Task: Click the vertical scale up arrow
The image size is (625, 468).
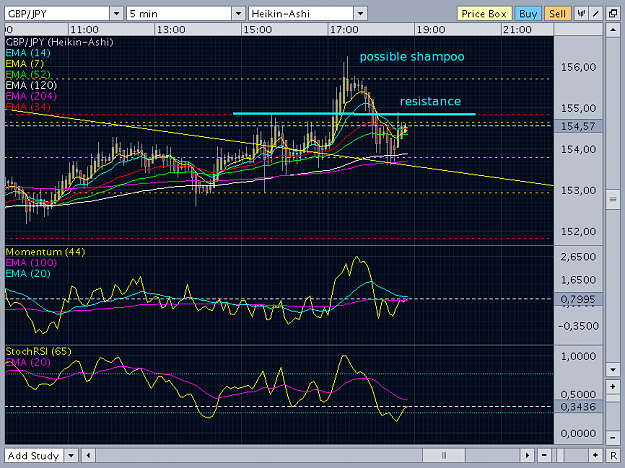Action: click(612, 30)
